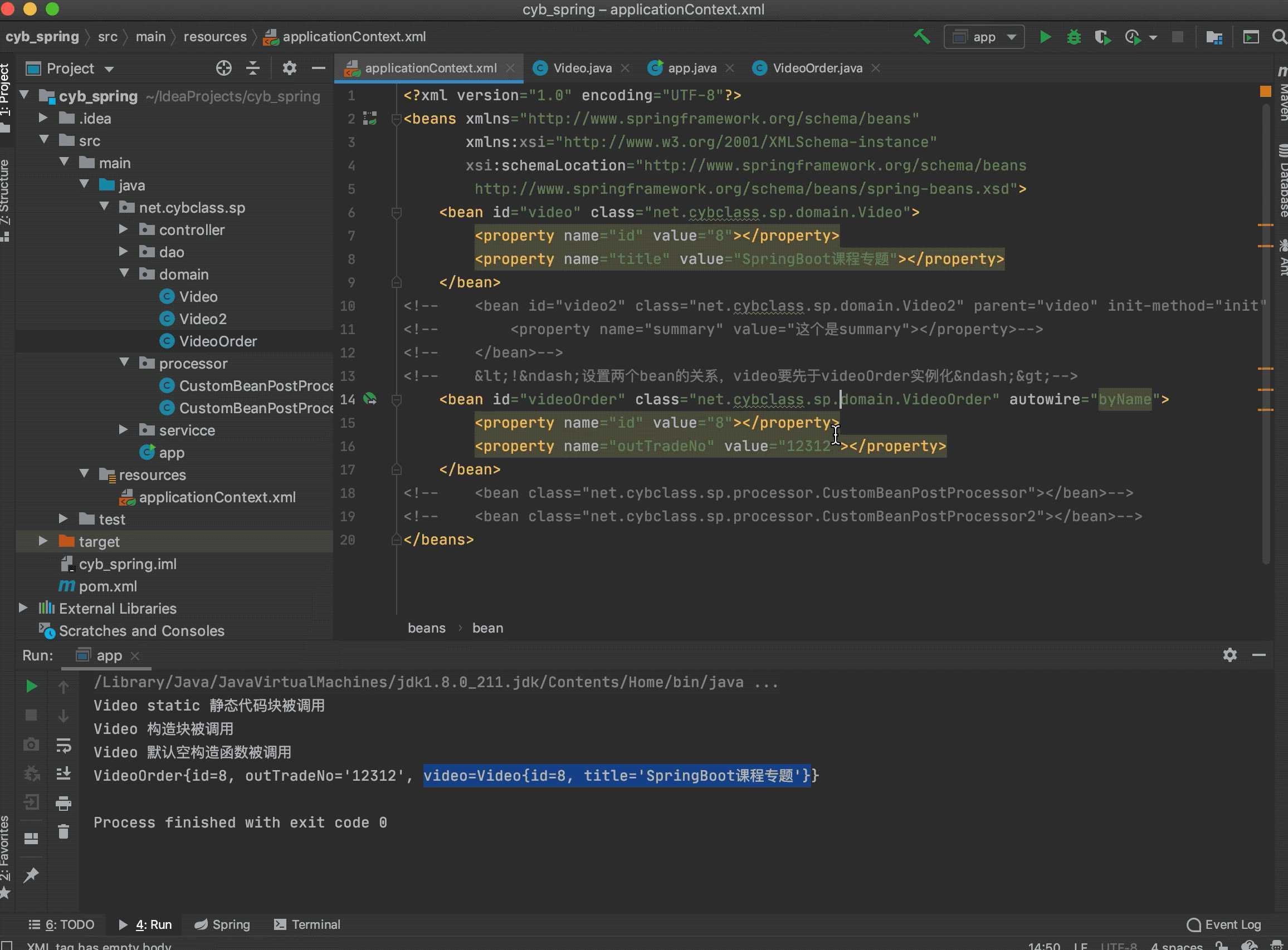The width and height of the screenshot is (1288, 950).
Task: Toggle scroll to end in Run console
Action: (64, 774)
